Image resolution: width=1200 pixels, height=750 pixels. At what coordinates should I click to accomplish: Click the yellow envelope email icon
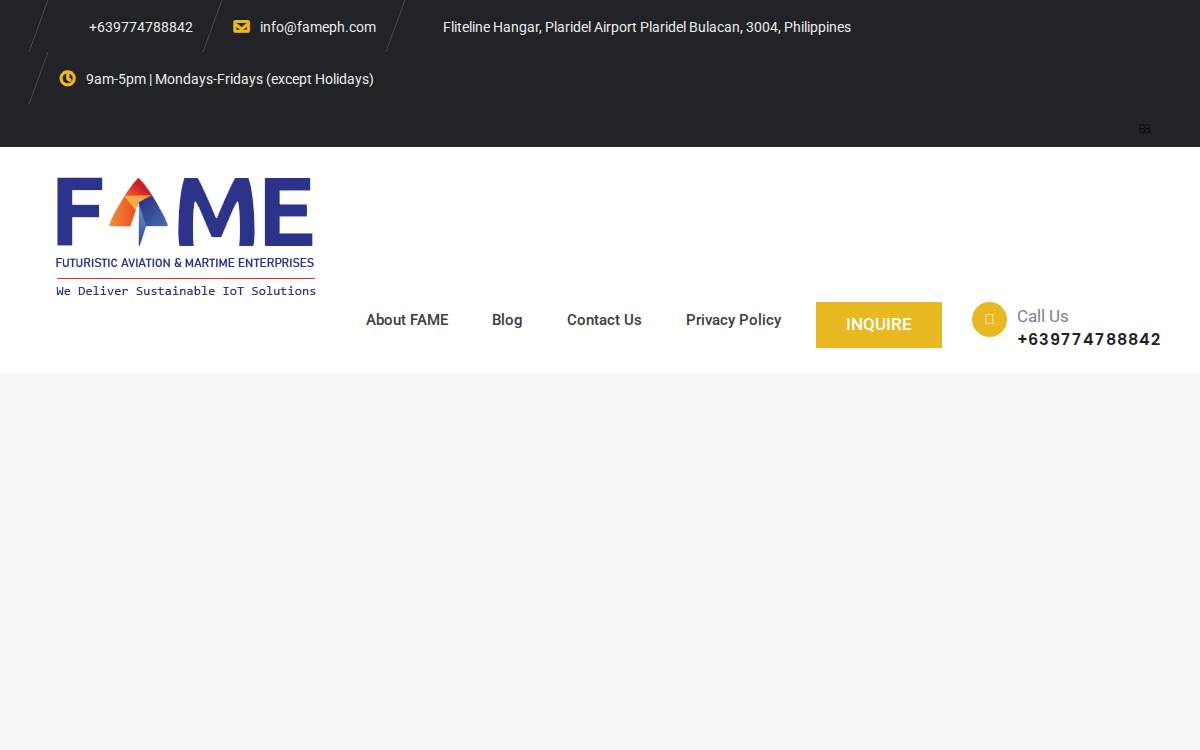[x=241, y=27]
